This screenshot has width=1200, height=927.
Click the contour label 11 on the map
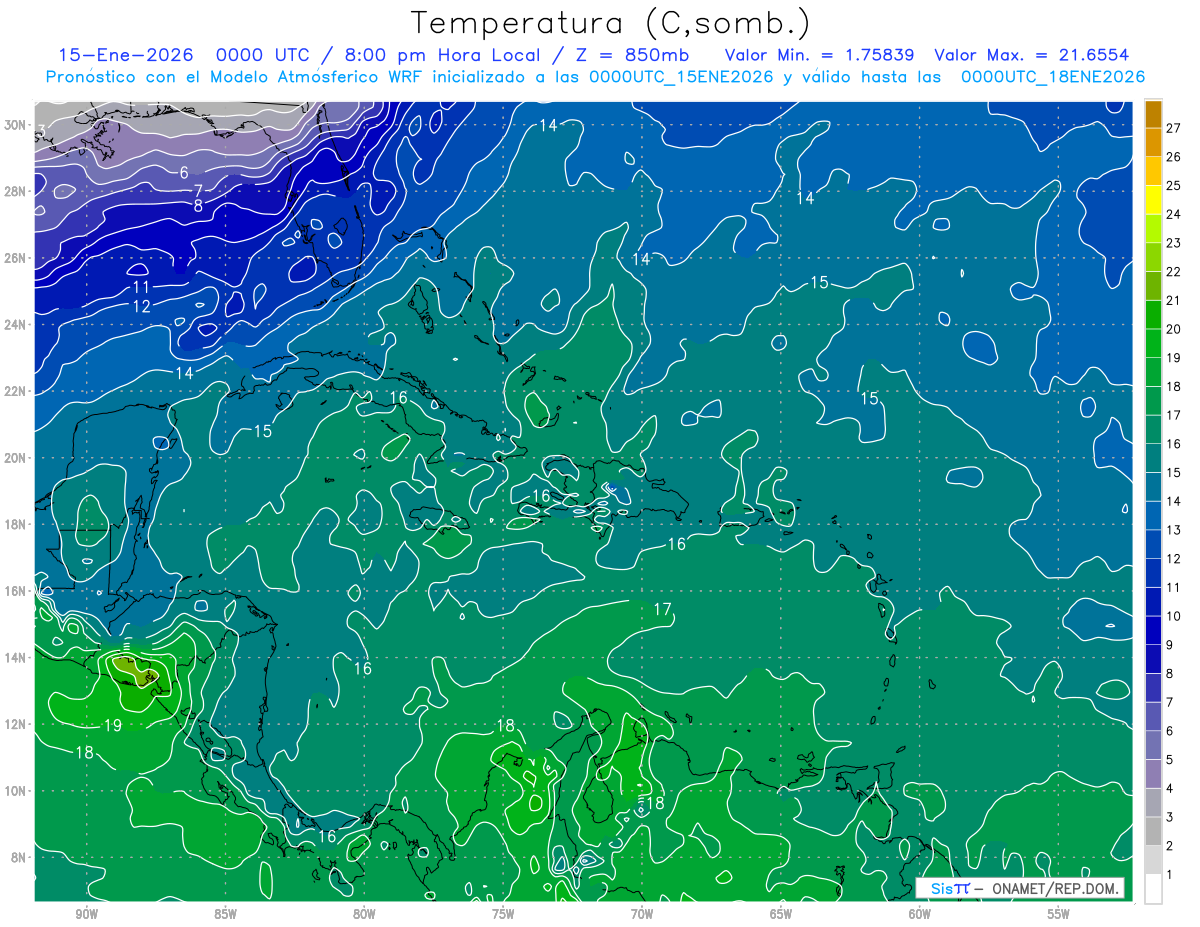141,288
